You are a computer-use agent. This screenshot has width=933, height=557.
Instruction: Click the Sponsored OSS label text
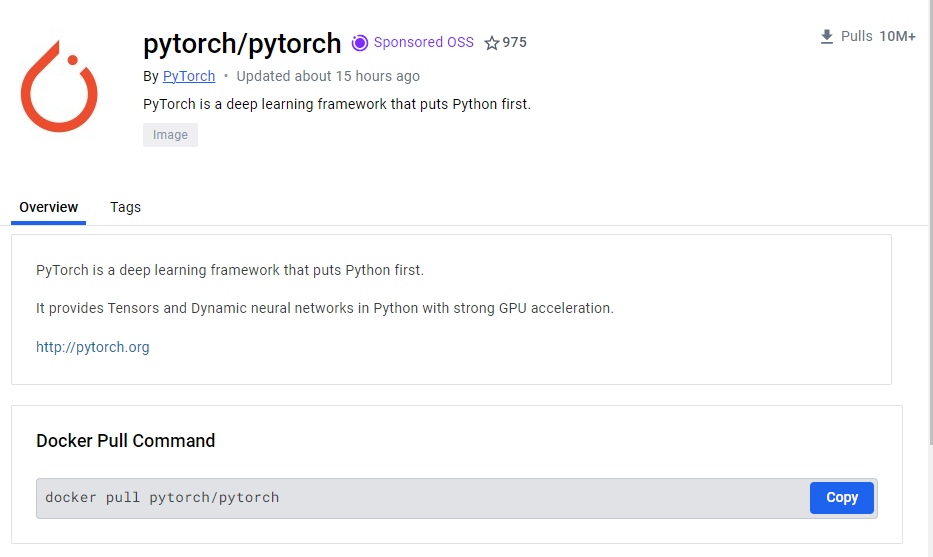click(x=424, y=42)
